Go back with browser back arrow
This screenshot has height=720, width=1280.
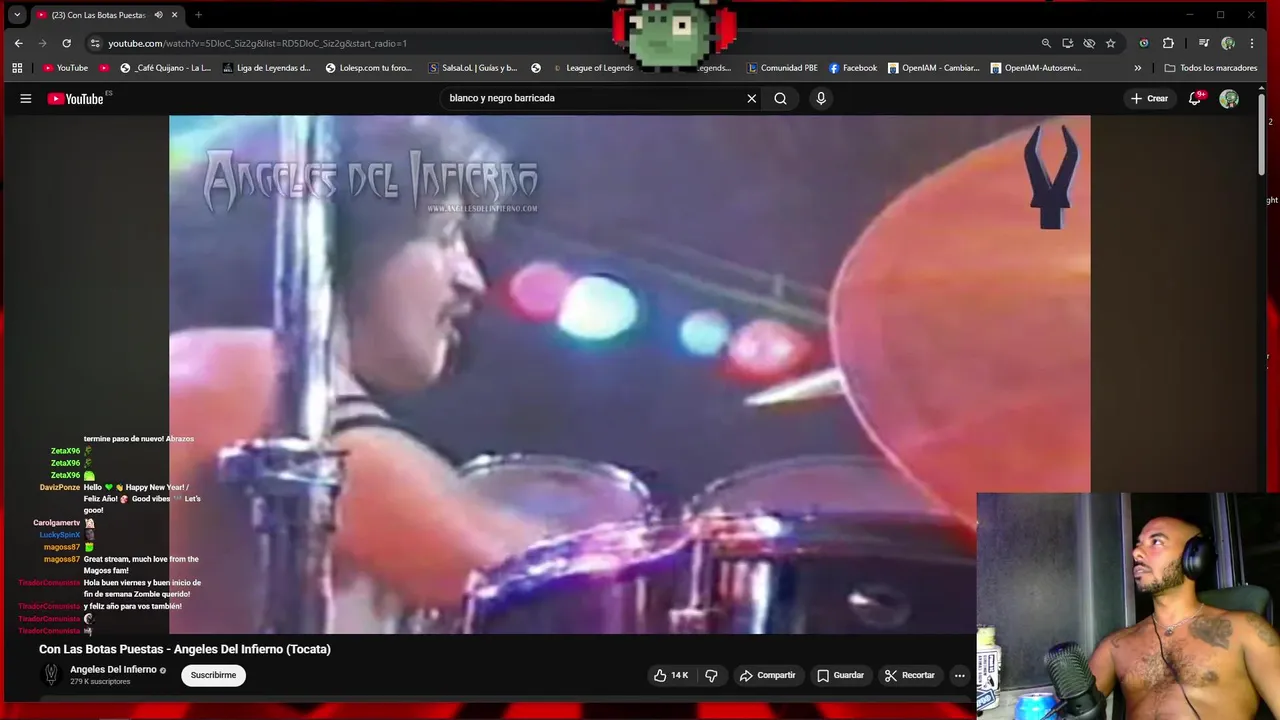tap(18, 43)
